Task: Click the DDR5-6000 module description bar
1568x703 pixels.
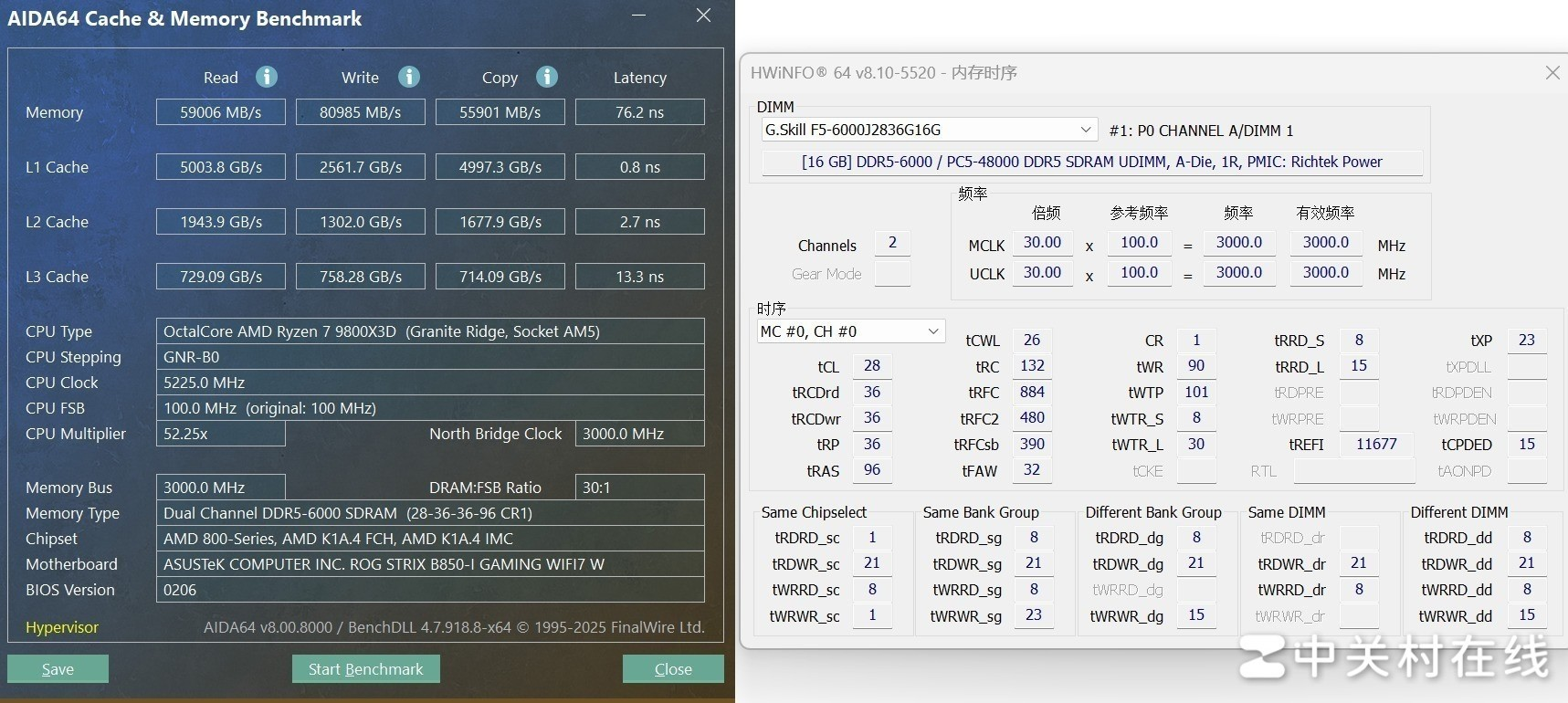Action: coord(1091,163)
